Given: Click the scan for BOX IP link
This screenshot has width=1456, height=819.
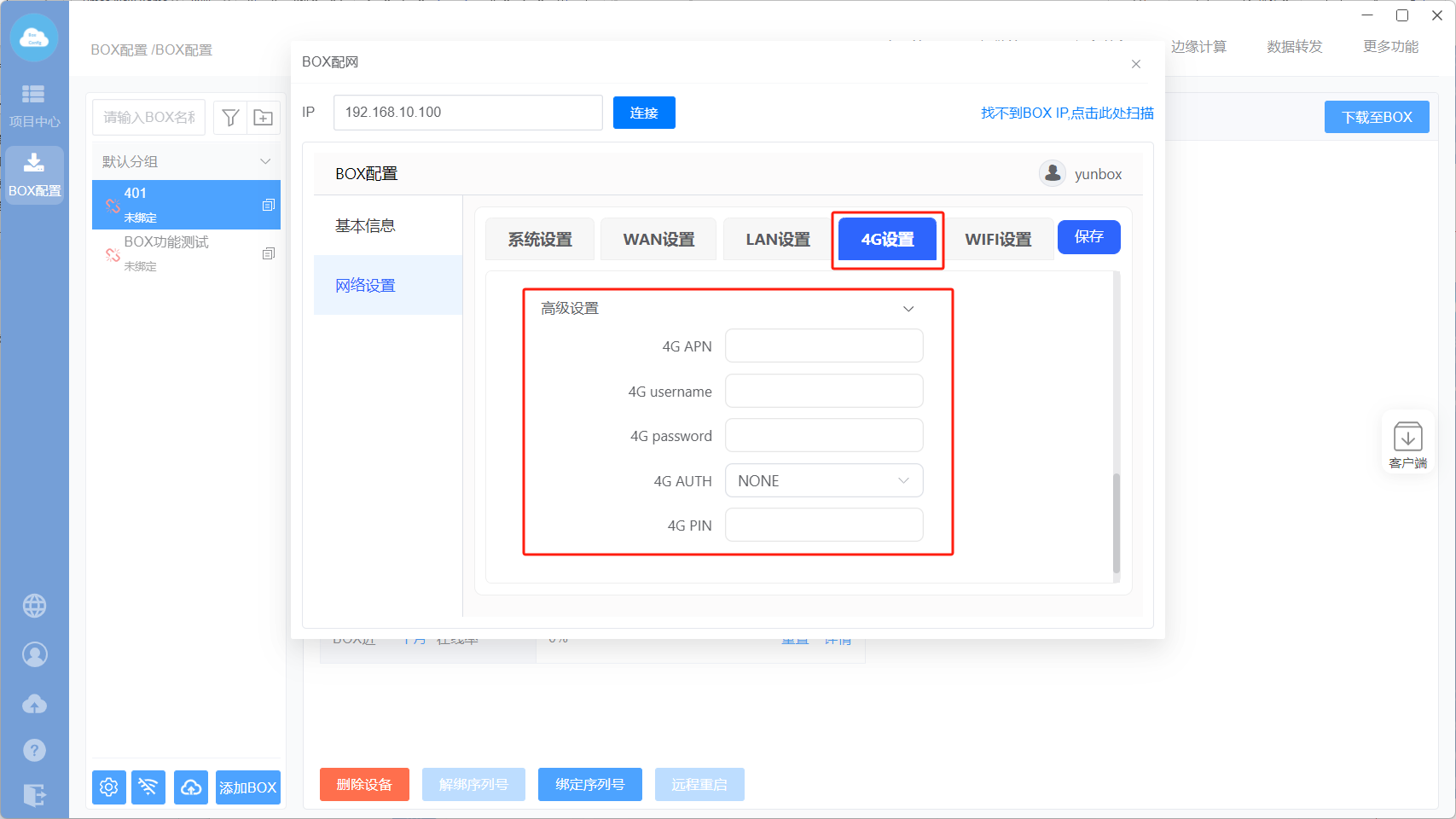Looking at the screenshot, I should (1066, 113).
